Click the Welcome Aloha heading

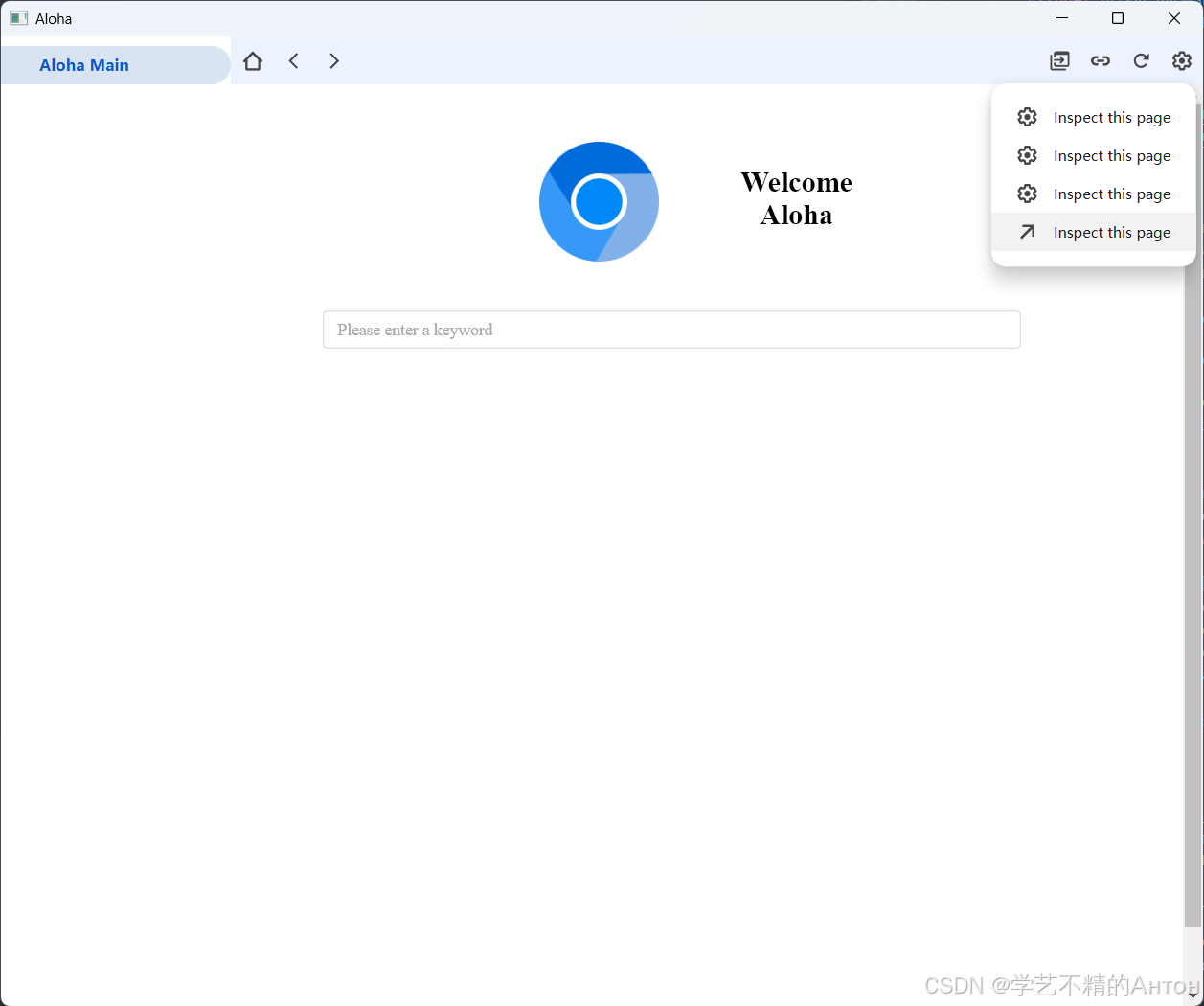click(x=796, y=198)
